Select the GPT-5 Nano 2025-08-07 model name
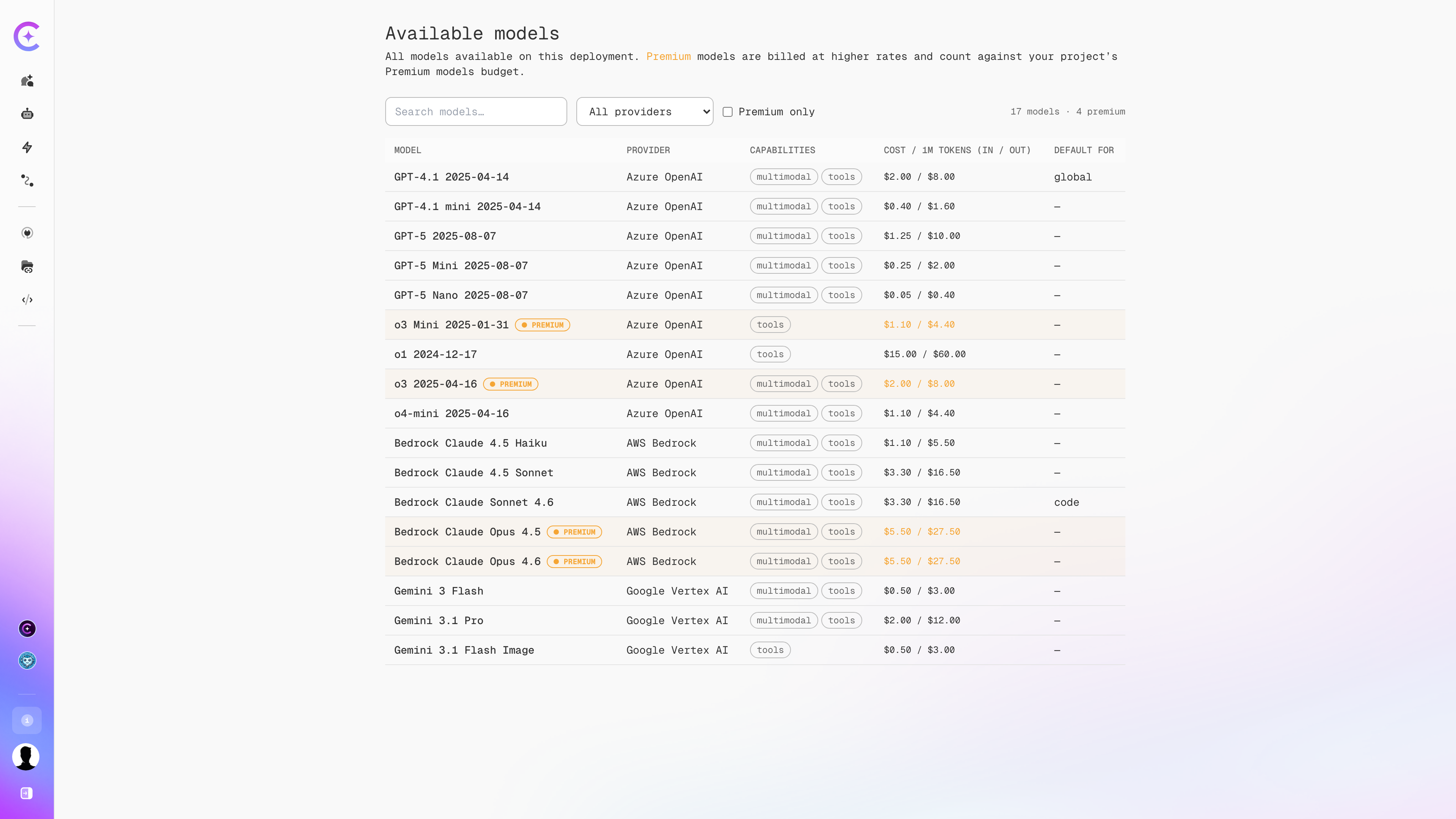Viewport: 1456px width, 819px height. pos(461,296)
